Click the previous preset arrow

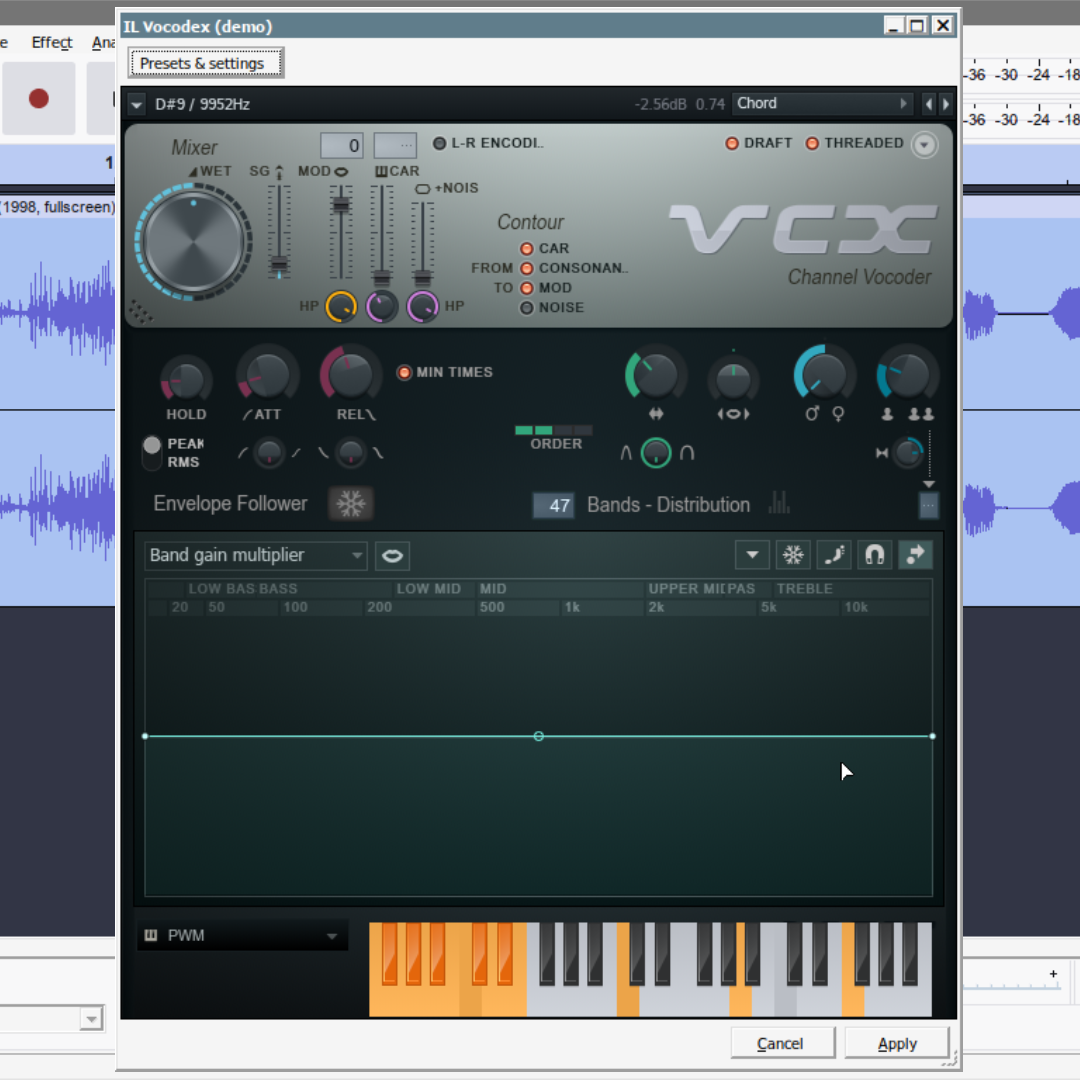[x=928, y=104]
